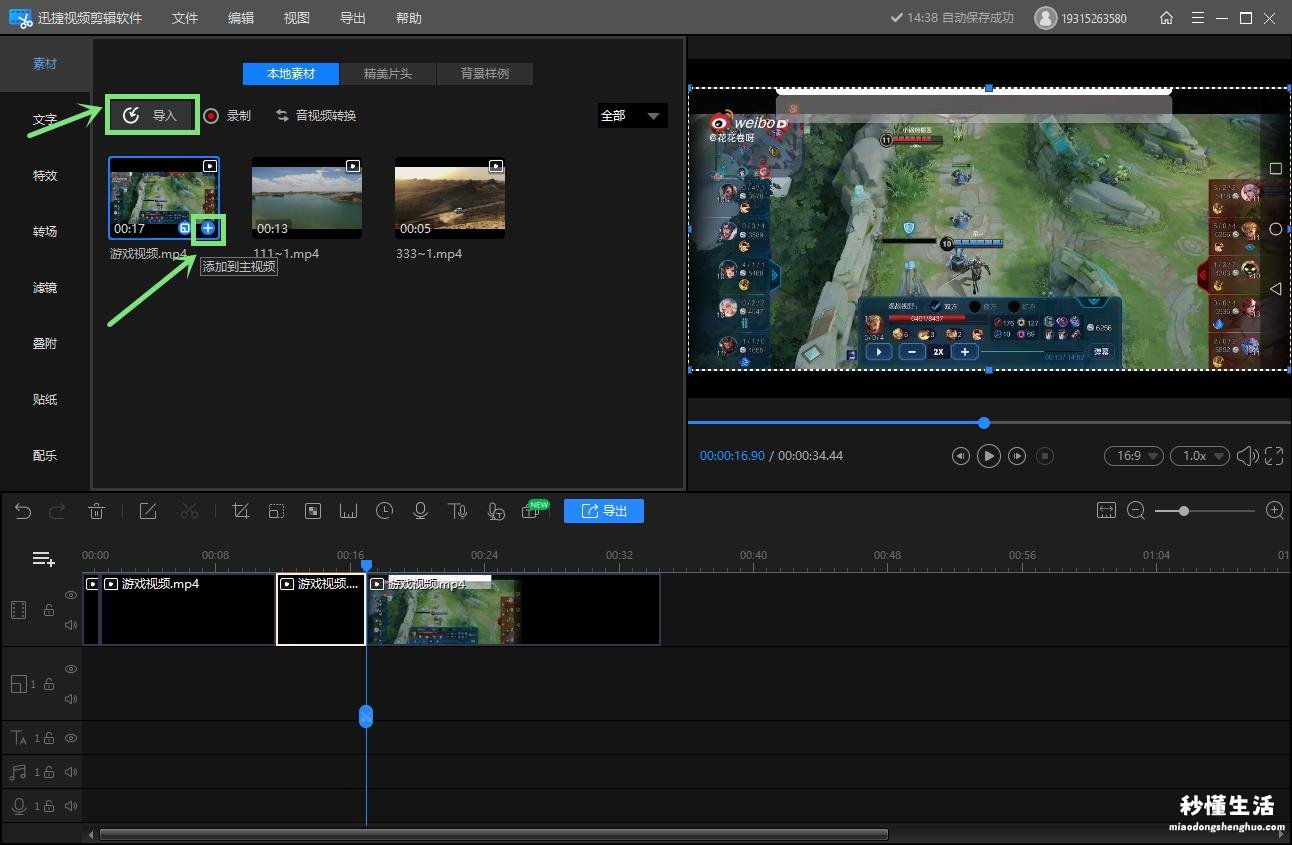Zoom in the timeline with plus magnifier
The width and height of the screenshot is (1292, 845).
[x=1275, y=511]
